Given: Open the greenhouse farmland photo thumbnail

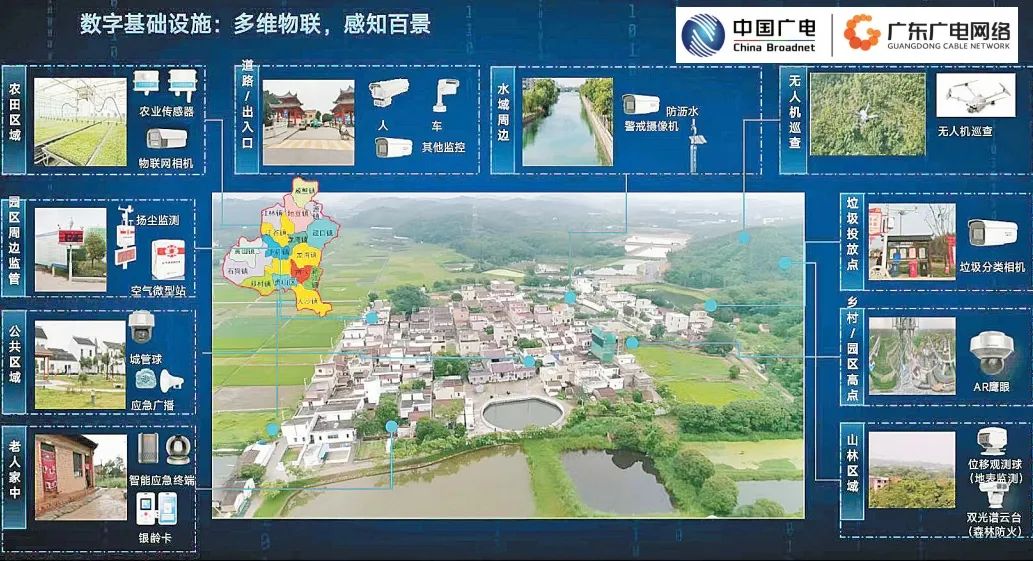Looking at the screenshot, I should click(x=80, y=122).
